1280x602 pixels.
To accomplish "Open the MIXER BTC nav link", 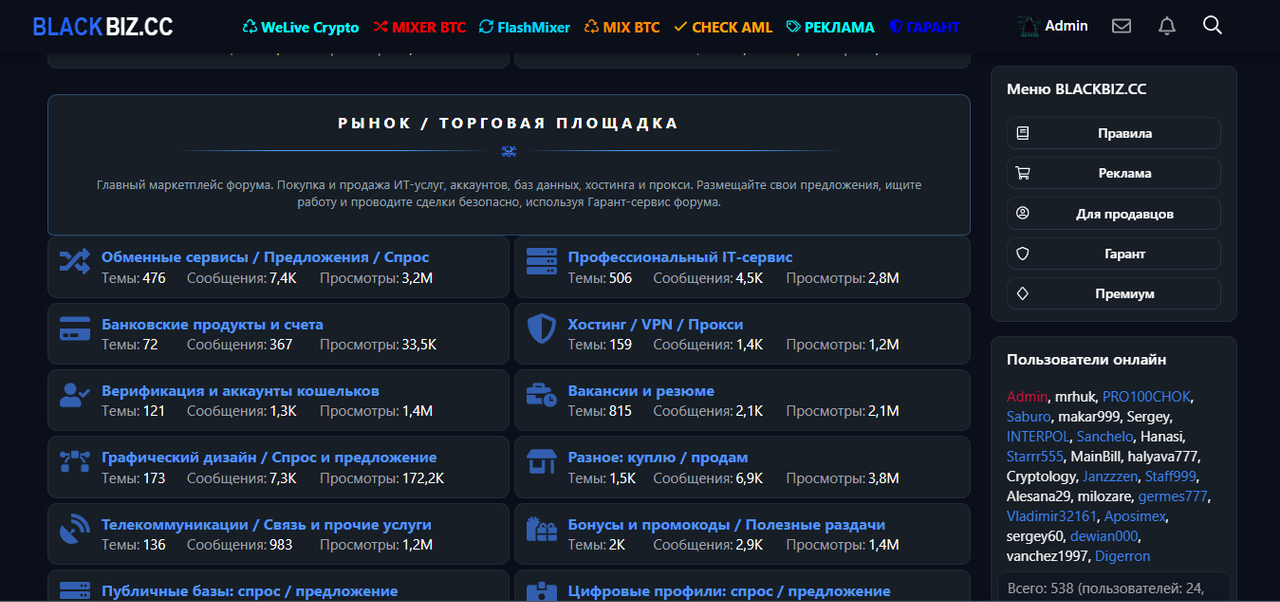I will (x=419, y=27).
